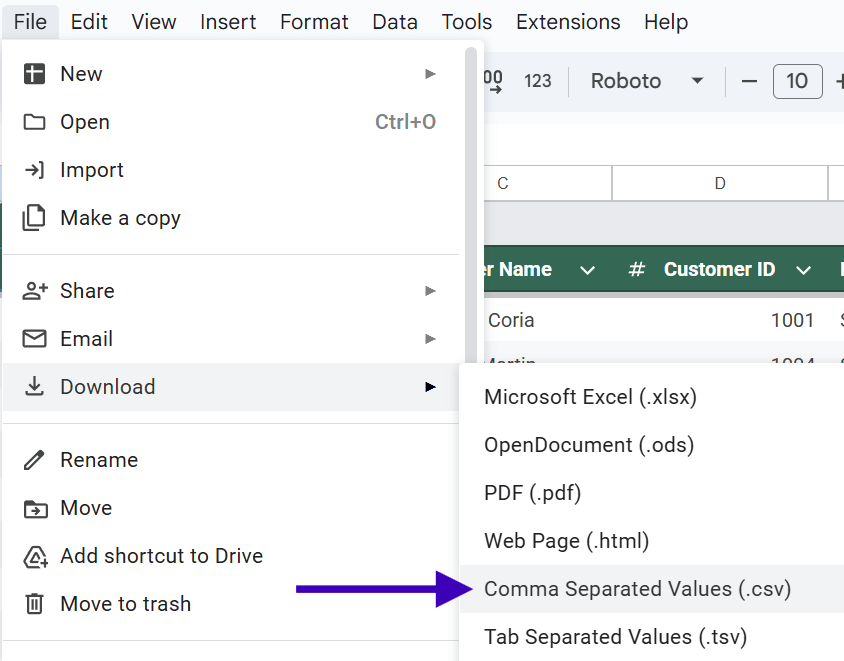
Task: Click the Share person-plus icon
Action: tap(35, 291)
